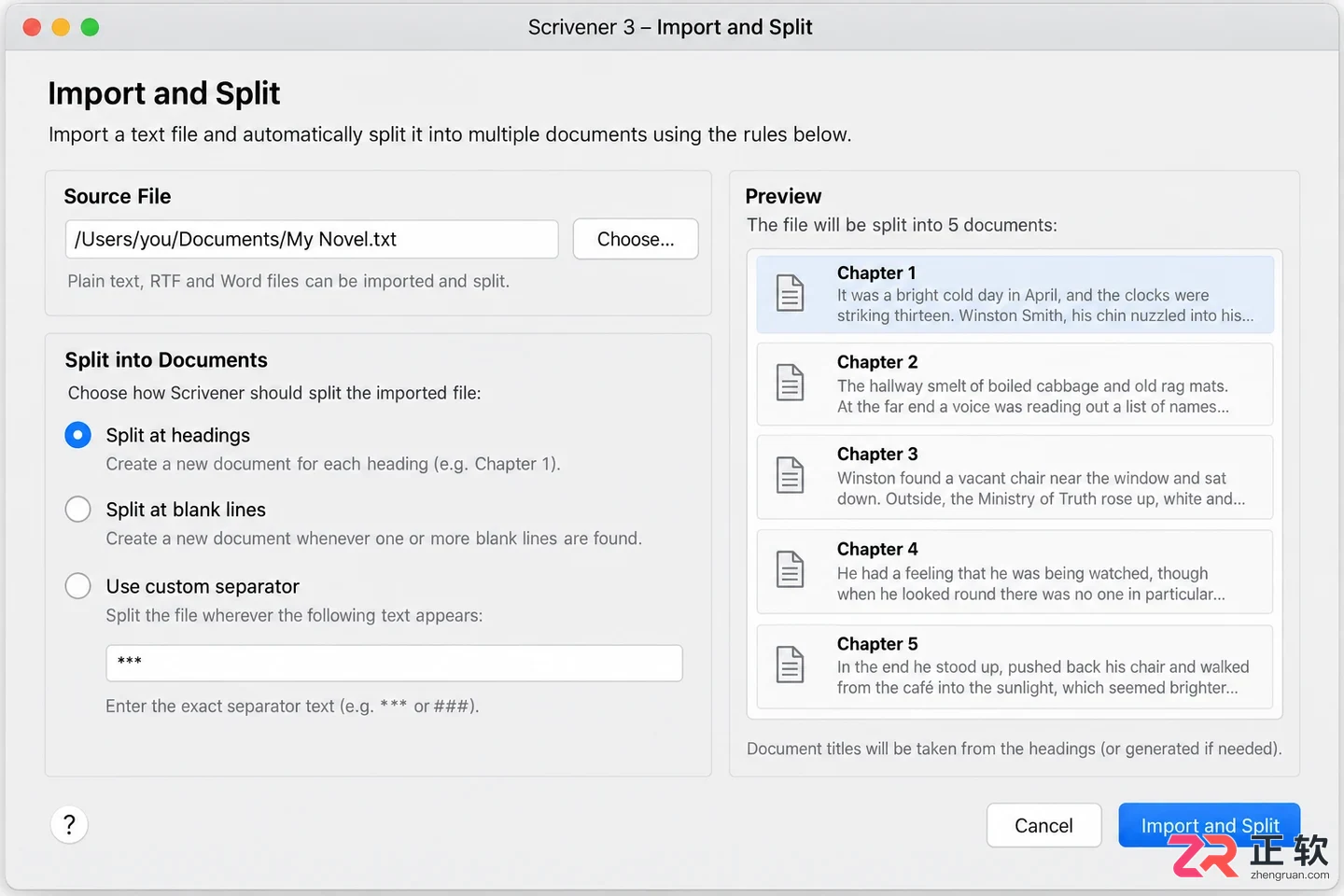The image size is (1344, 896).
Task: Click the 'Winston found a vacant chair' excerpt
Action: point(1041,488)
